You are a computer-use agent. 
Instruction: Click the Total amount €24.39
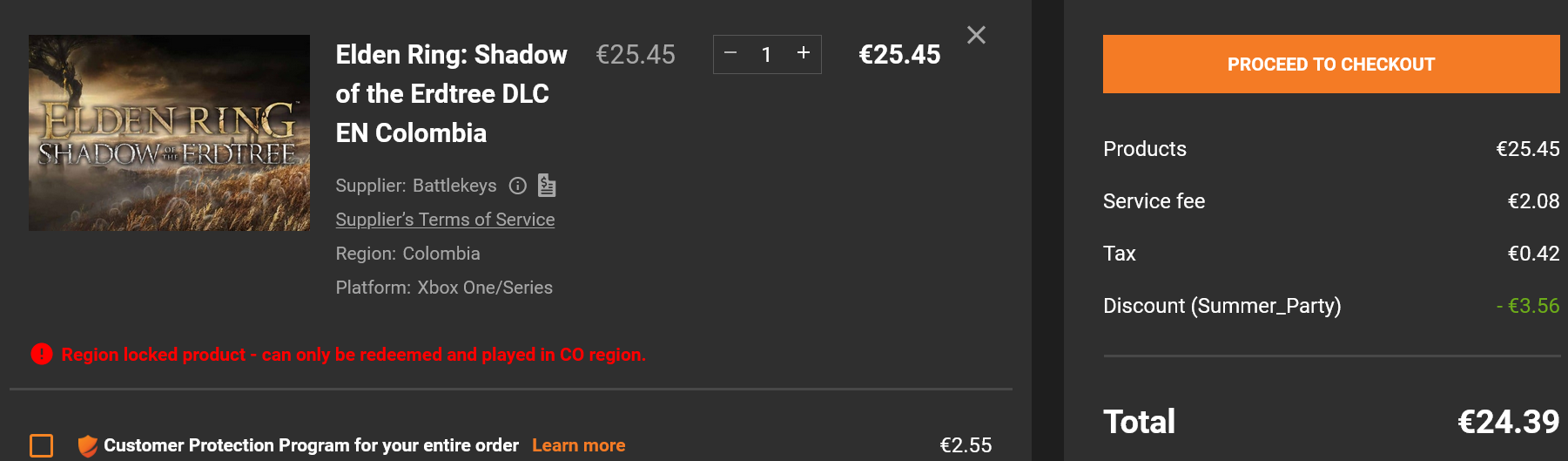point(1508,422)
